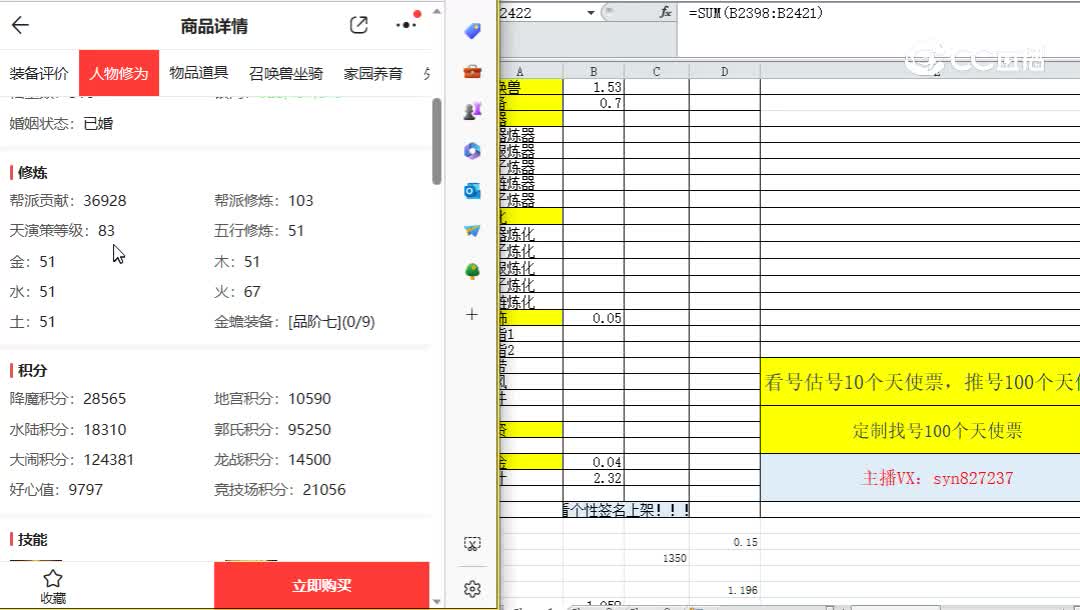Click the name box showing 2422

542,13
